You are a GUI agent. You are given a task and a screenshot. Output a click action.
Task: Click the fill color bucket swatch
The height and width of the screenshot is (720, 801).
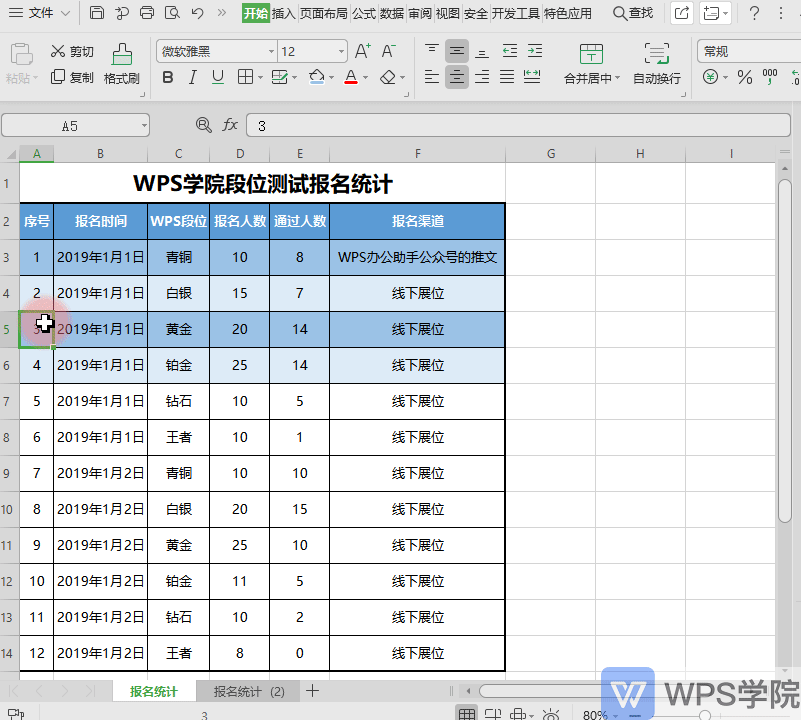point(316,78)
